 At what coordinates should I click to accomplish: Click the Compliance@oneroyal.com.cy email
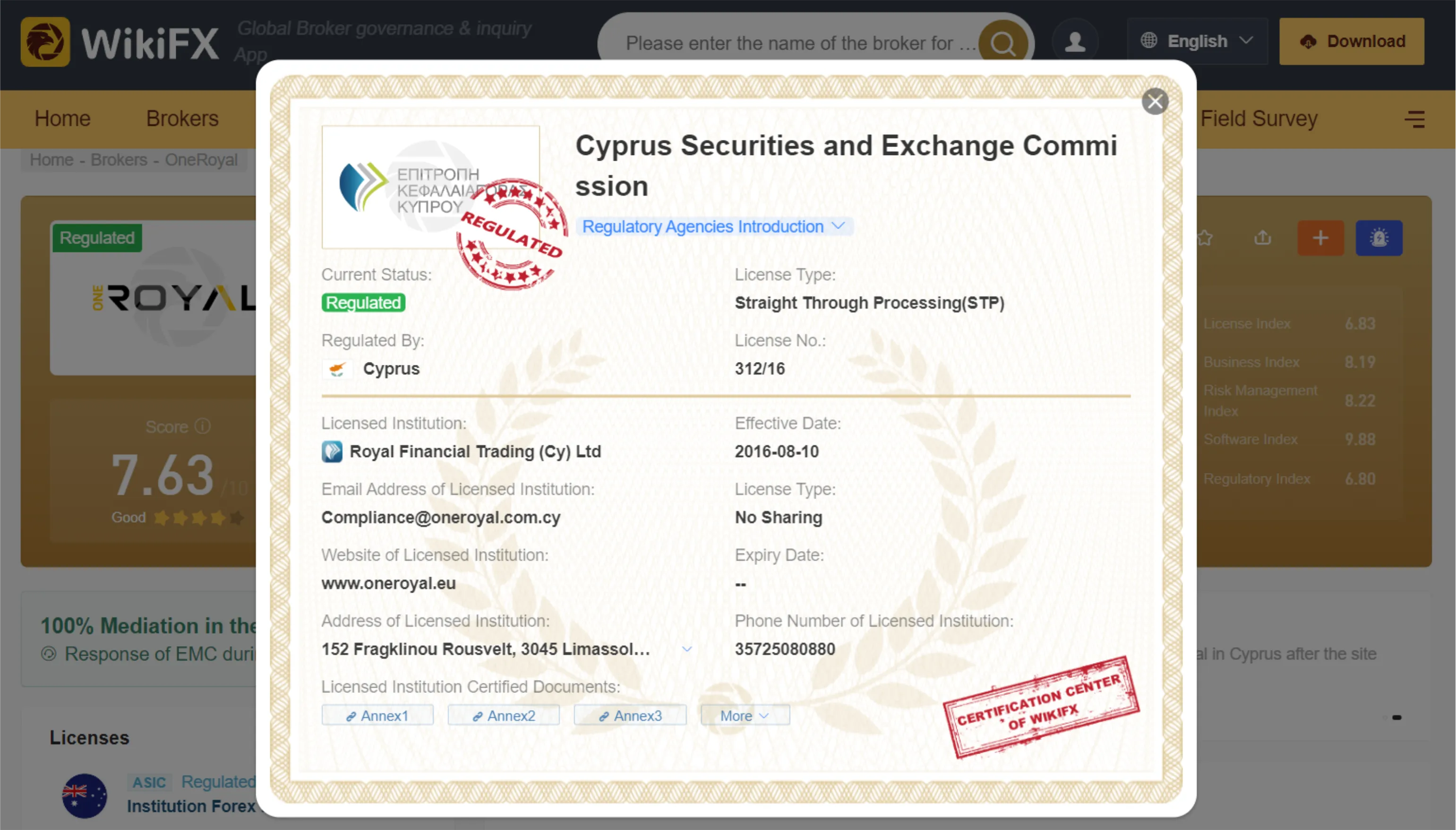coord(441,518)
